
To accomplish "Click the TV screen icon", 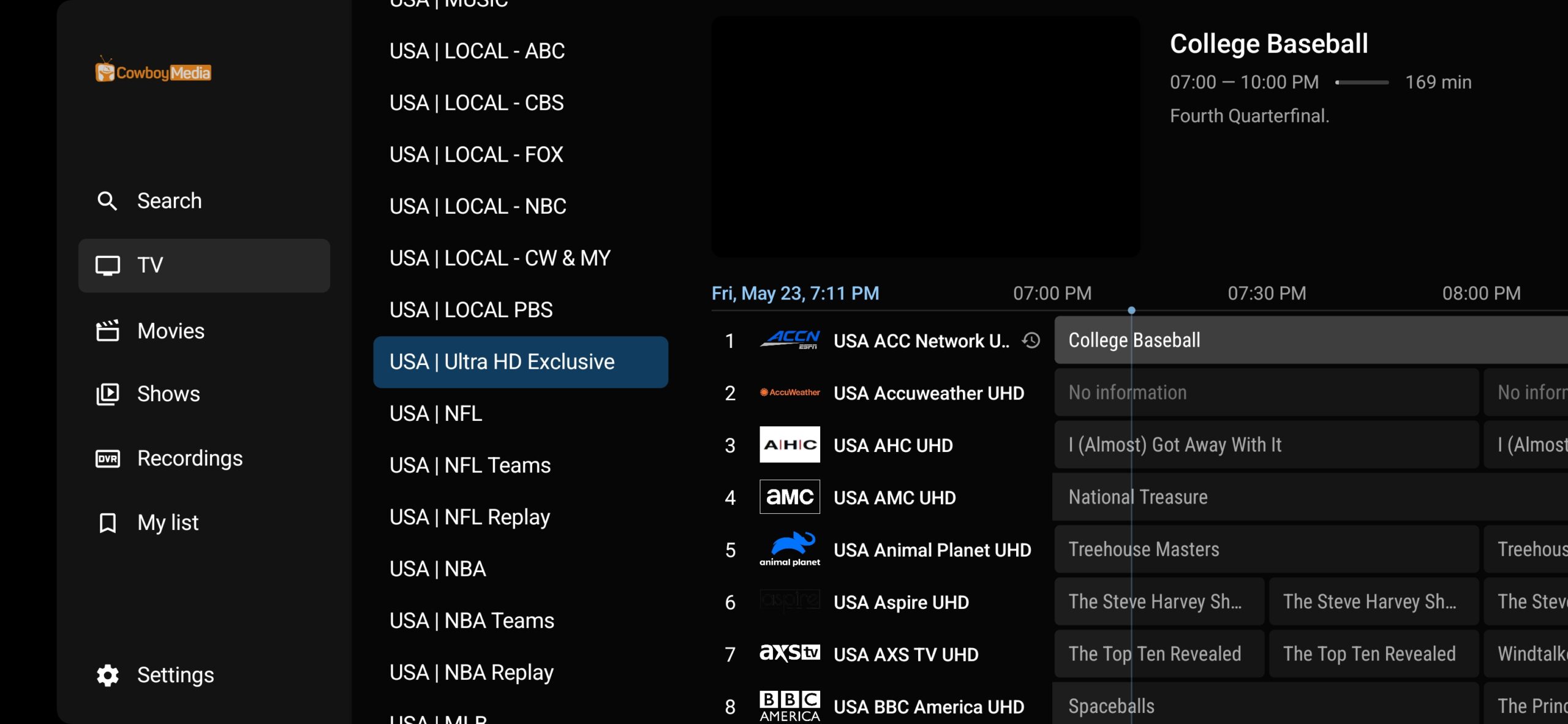I will pyautogui.click(x=107, y=265).
